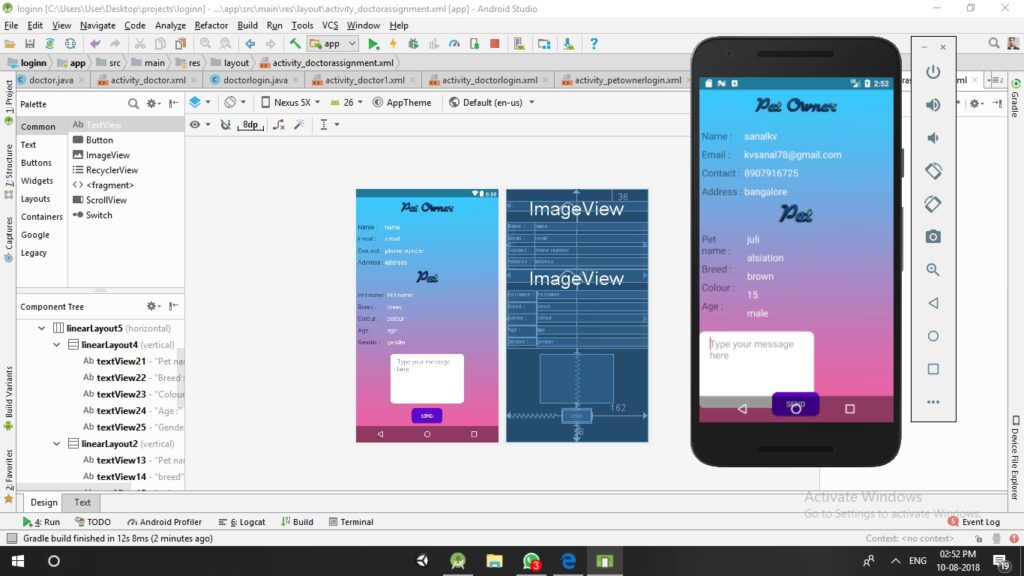The width and height of the screenshot is (1024, 576).
Task: Click the message input field in emulator
Action: [x=755, y=362]
